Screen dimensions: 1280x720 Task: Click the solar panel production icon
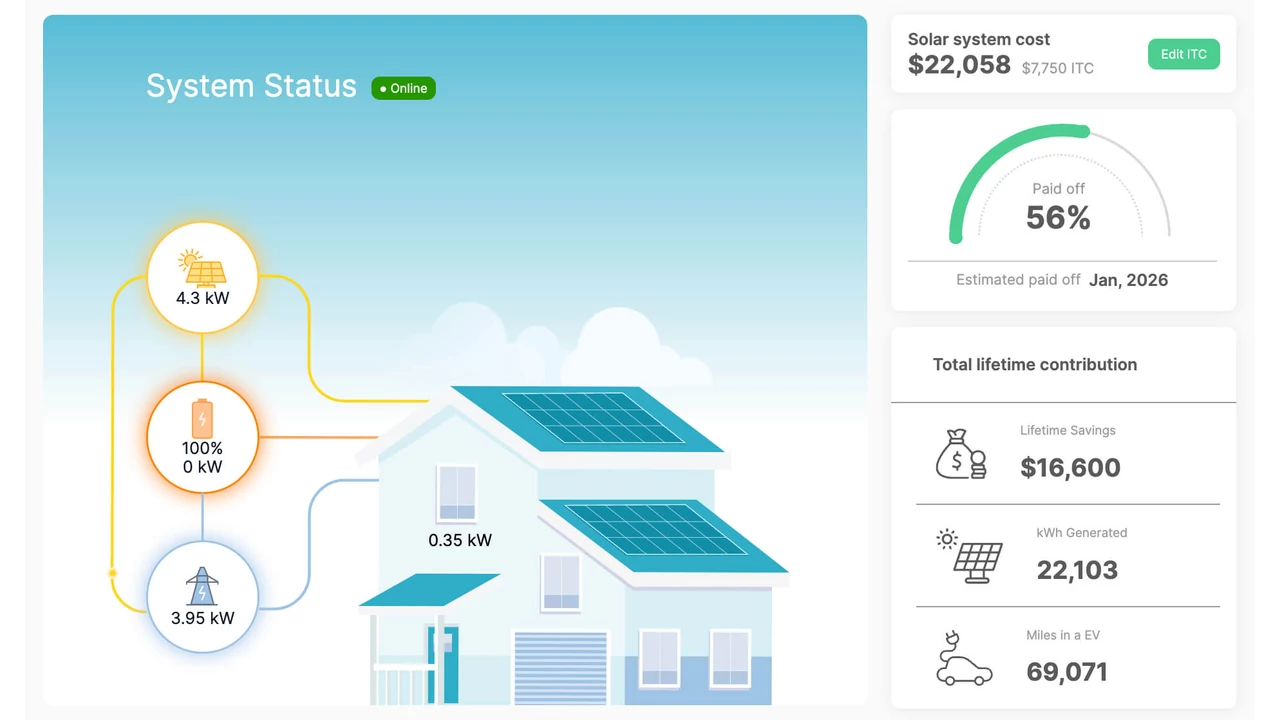202,267
